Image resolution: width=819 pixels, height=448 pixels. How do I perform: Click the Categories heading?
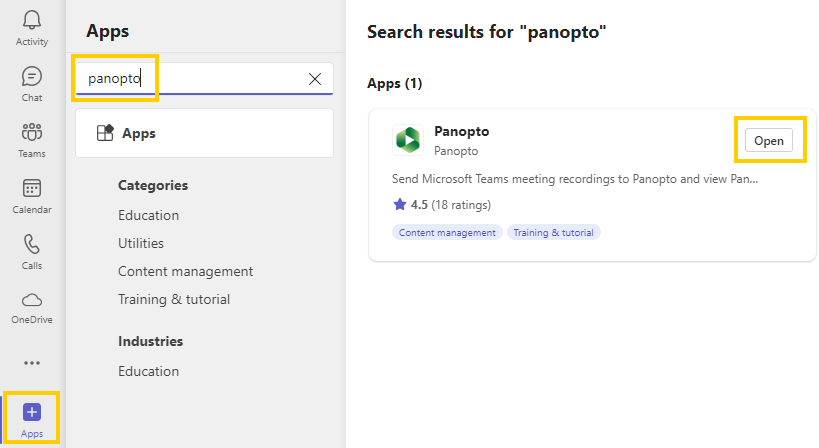(x=153, y=185)
